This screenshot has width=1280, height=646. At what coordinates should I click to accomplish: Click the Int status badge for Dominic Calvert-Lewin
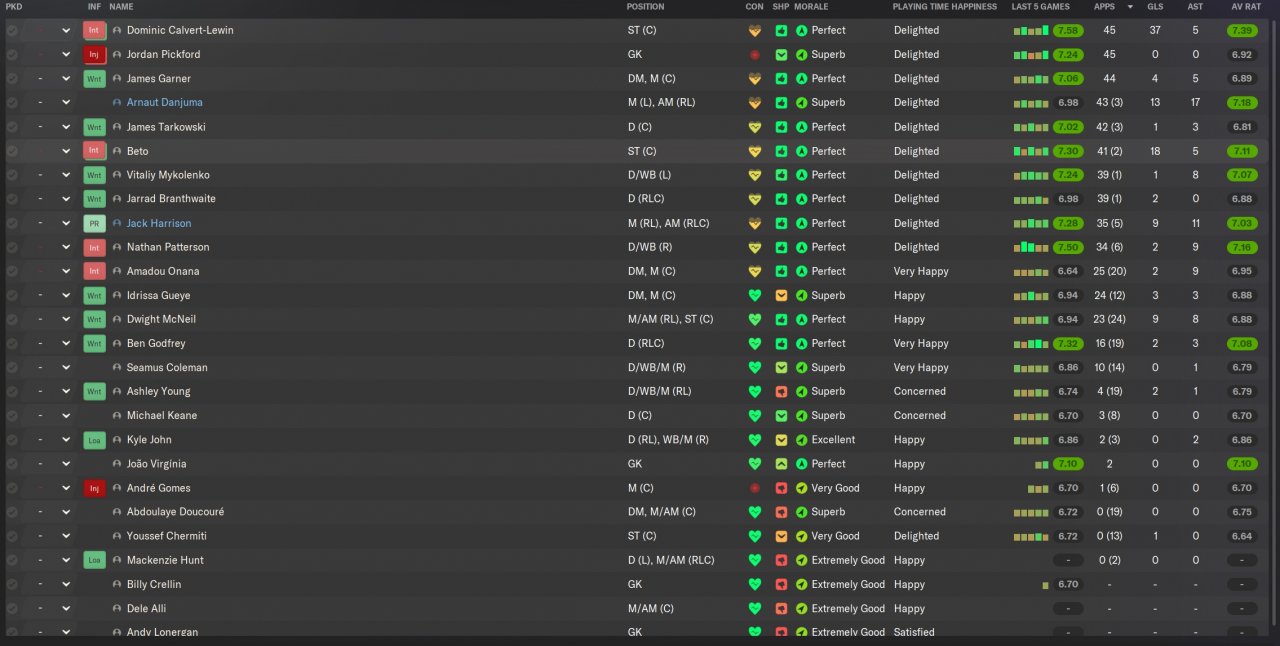pyautogui.click(x=94, y=30)
